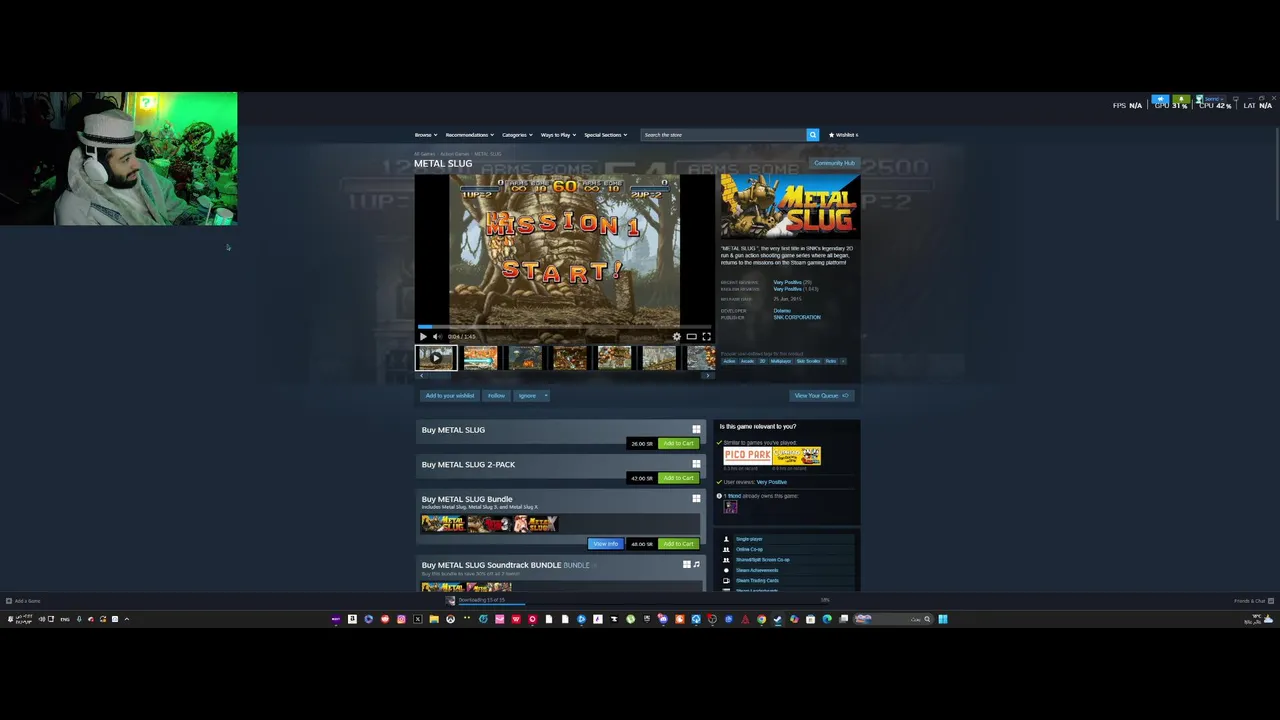Select Shared/Split Screen Co-op feature
Viewport: 1280px width, 720px height.
(763, 560)
